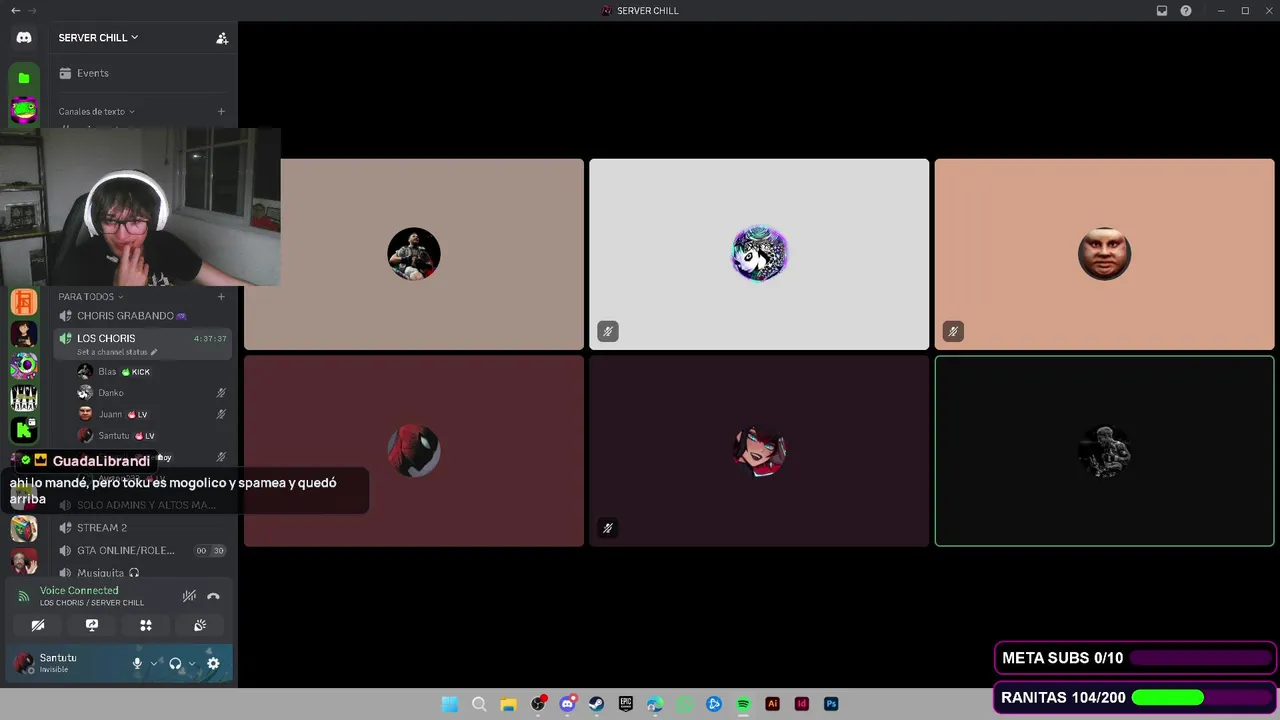
Task: Open the green eyeball server icon
Action: coord(24,366)
